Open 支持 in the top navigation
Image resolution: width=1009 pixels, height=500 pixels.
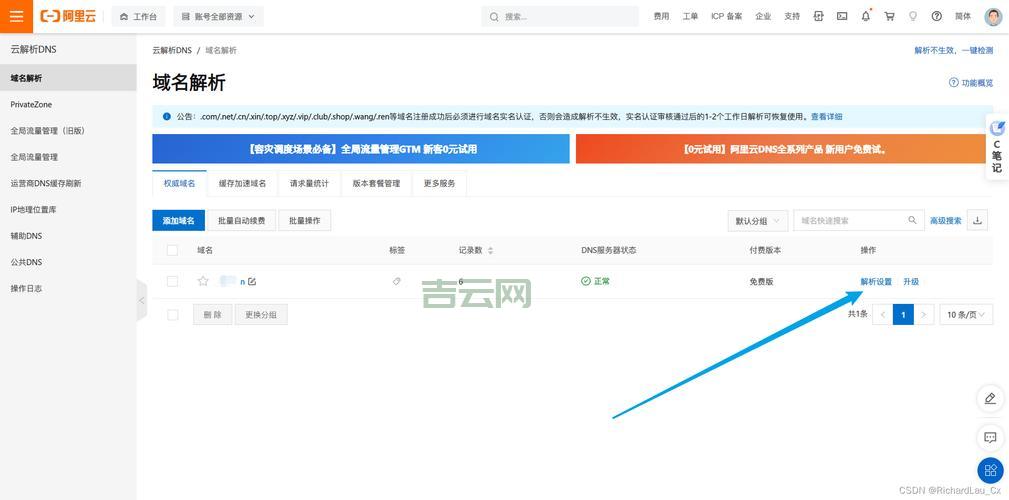792,17
